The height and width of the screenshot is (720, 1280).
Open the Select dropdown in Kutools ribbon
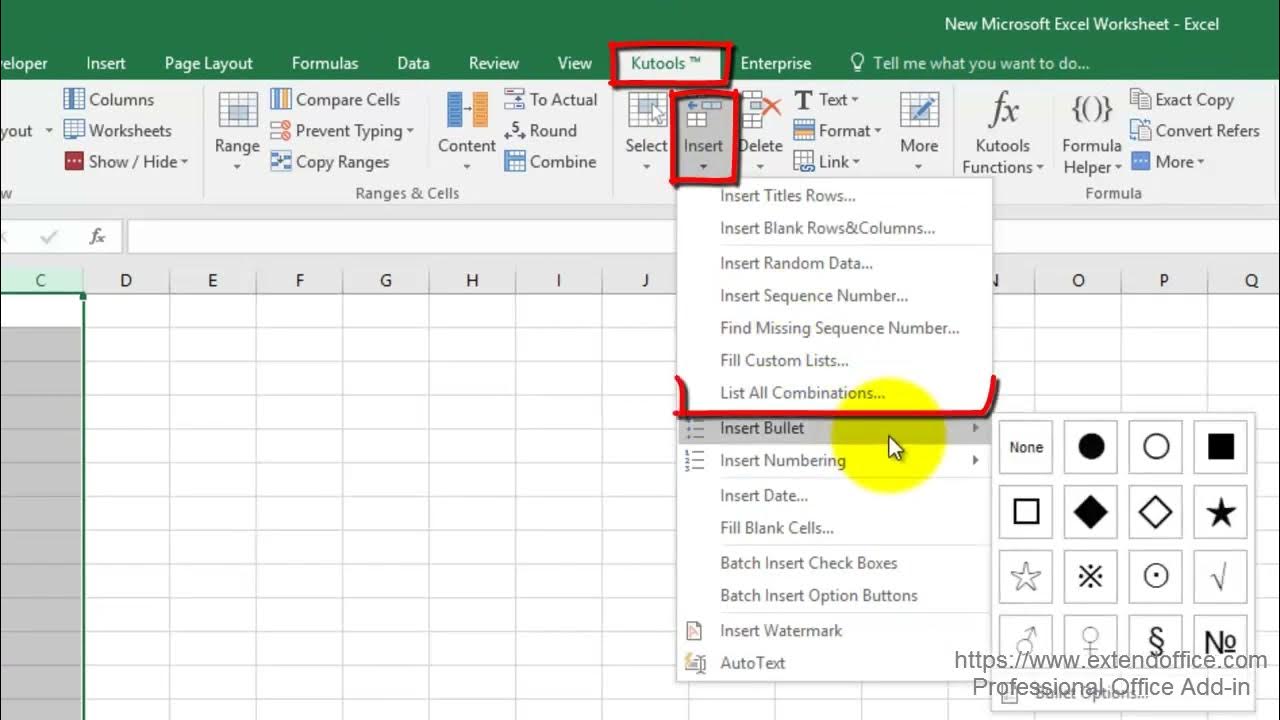(646, 130)
